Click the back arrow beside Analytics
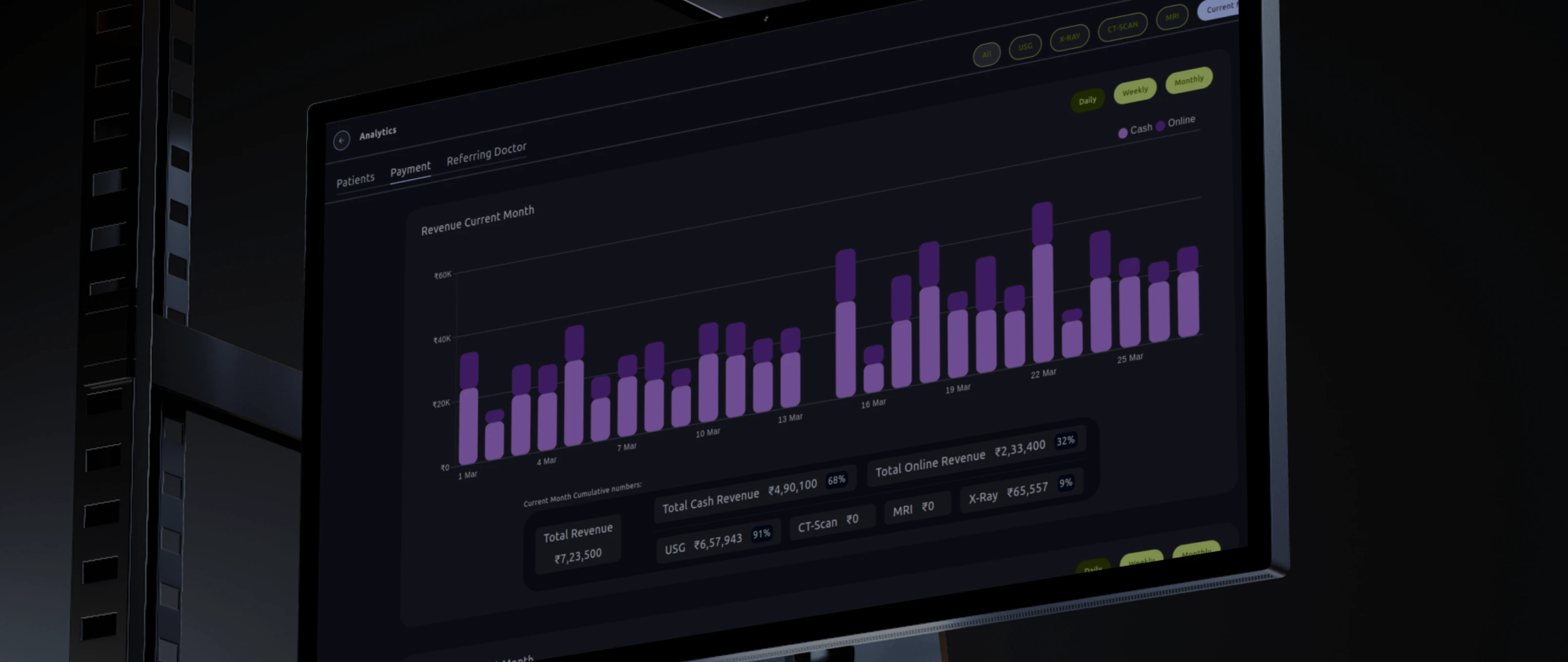Image resolution: width=1568 pixels, height=662 pixels. (341, 140)
